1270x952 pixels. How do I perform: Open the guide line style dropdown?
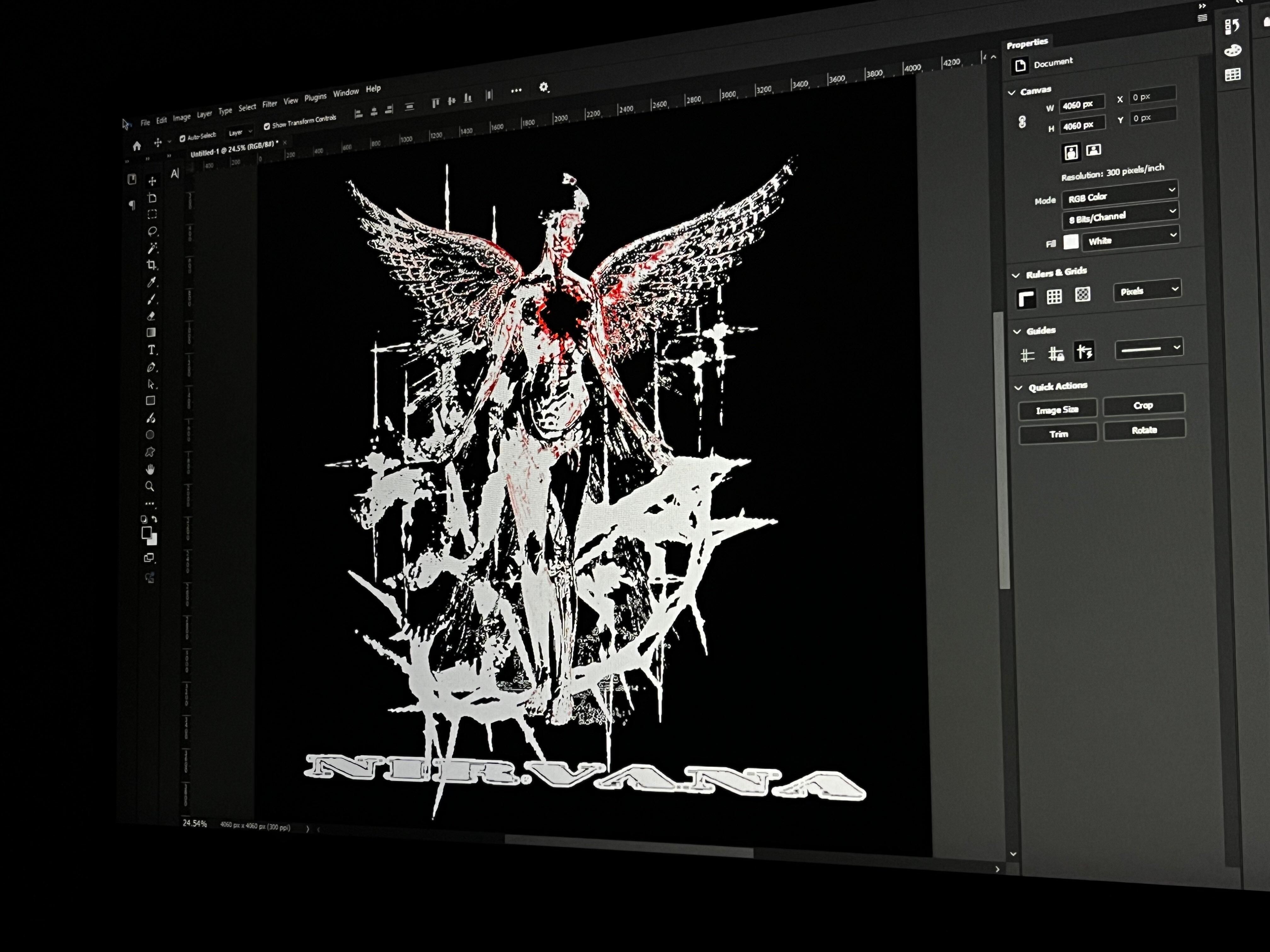(1149, 348)
